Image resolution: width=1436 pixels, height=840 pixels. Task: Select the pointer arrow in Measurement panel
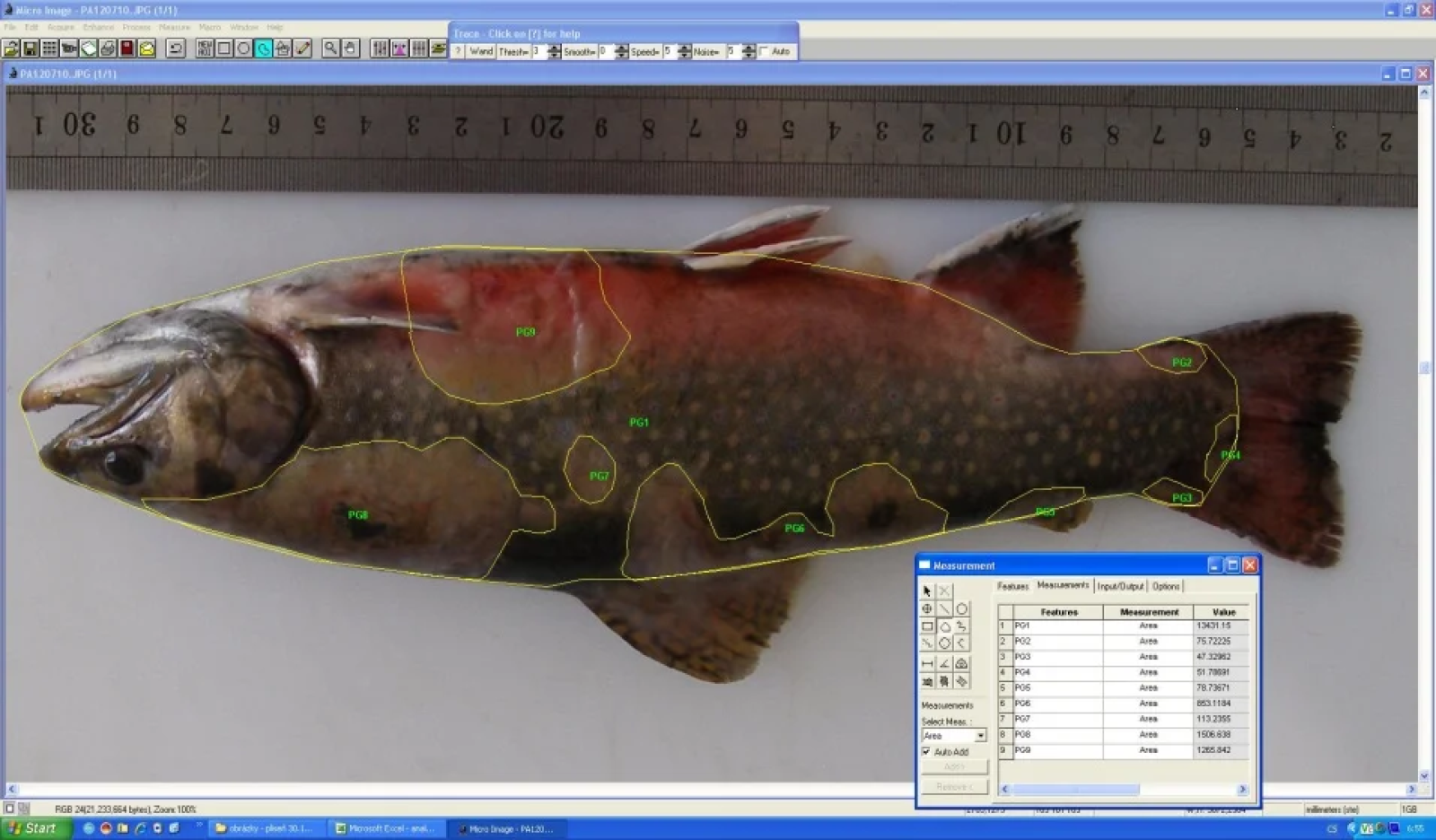(x=927, y=591)
